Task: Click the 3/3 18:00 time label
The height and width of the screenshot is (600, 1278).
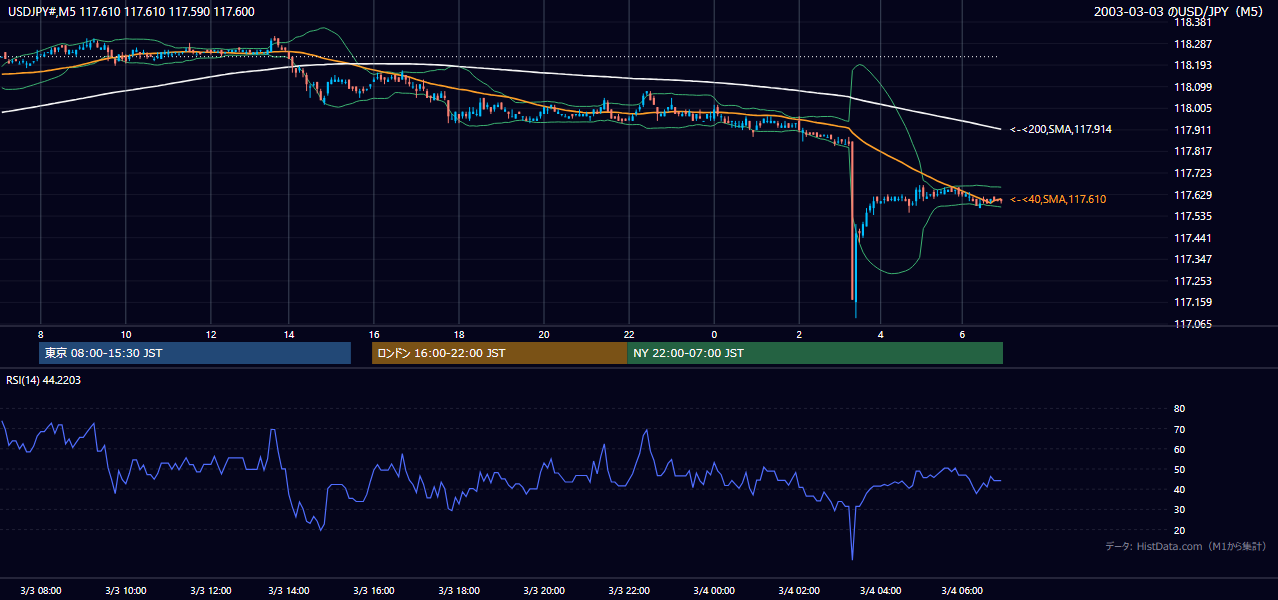Action: tap(461, 591)
